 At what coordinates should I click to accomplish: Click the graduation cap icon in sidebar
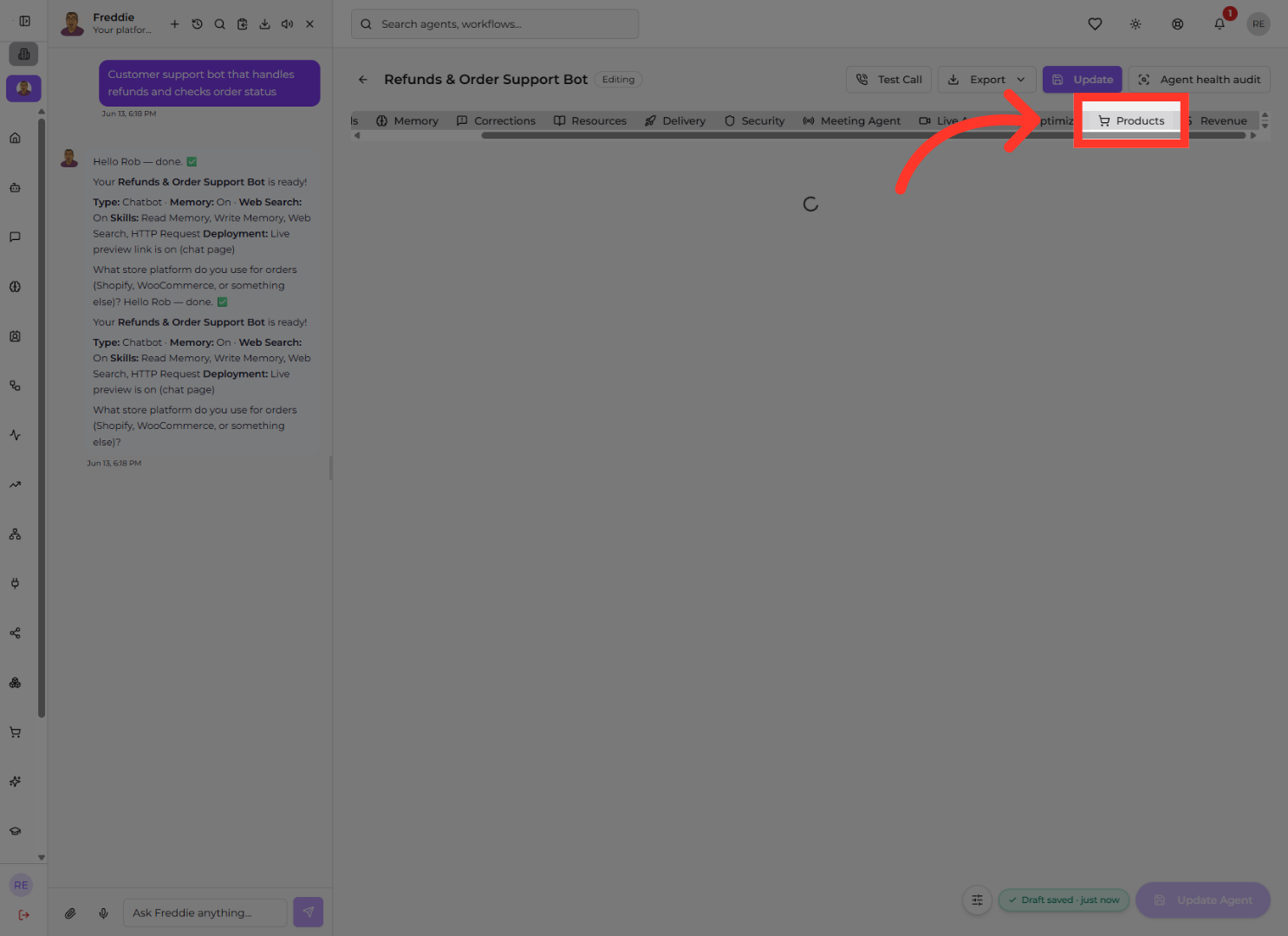tap(15, 831)
